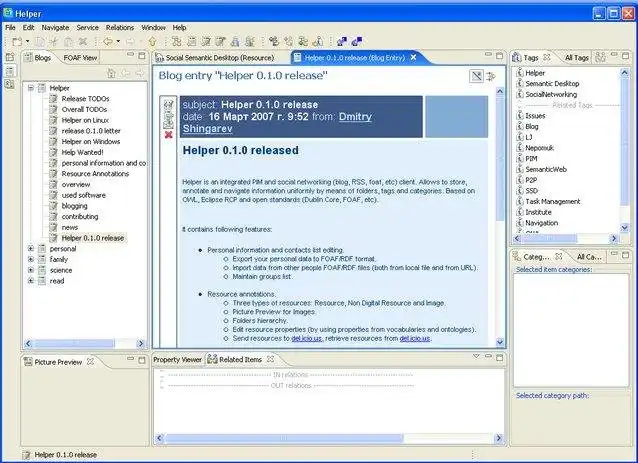The width and height of the screenshot is (638, 463).
Task: Close the Categ... tab with its X
Action: point(559,256)
